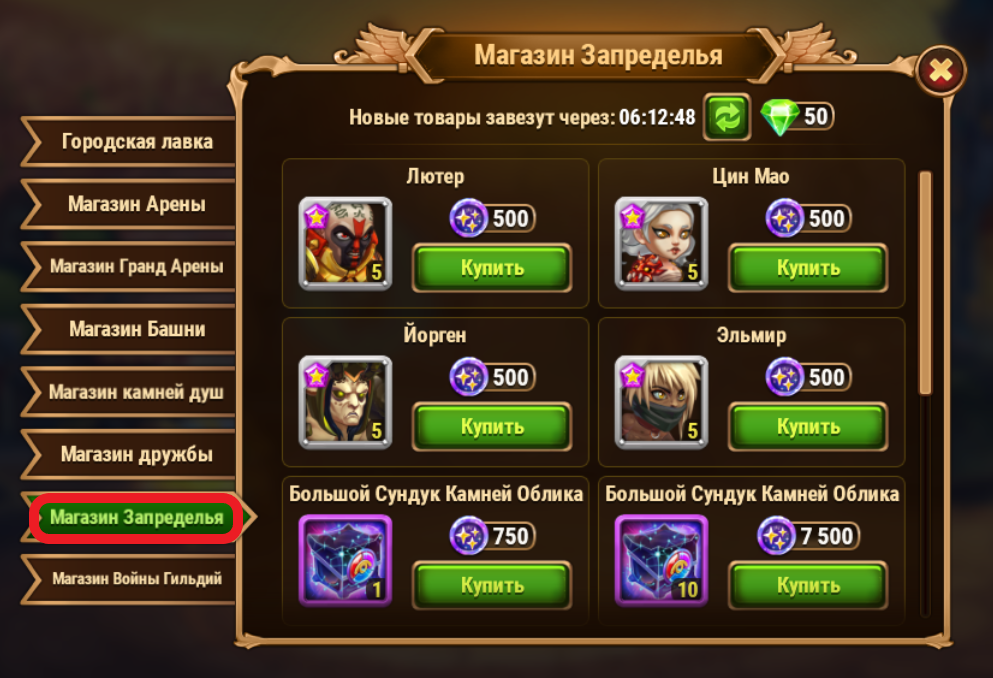Select the Лютер hero portrait

click(345, 243)
